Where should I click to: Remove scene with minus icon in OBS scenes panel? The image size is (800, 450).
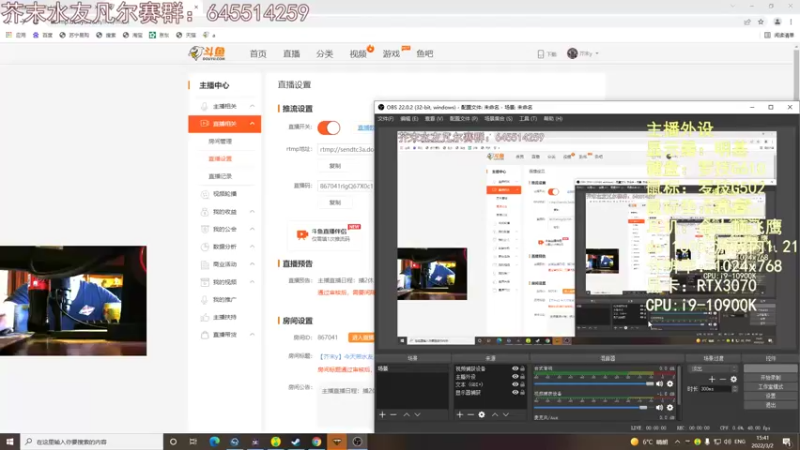pyautogui.click(x=393, y=415)
